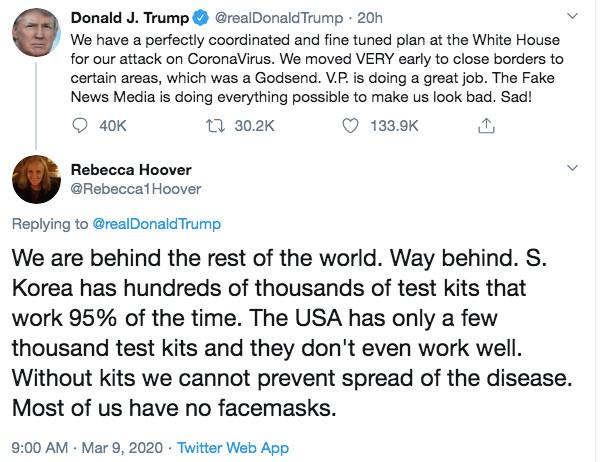
Task: Expand the chevron menu on Rebecca Hoover's reply
Action: click(x=572, y=169)
